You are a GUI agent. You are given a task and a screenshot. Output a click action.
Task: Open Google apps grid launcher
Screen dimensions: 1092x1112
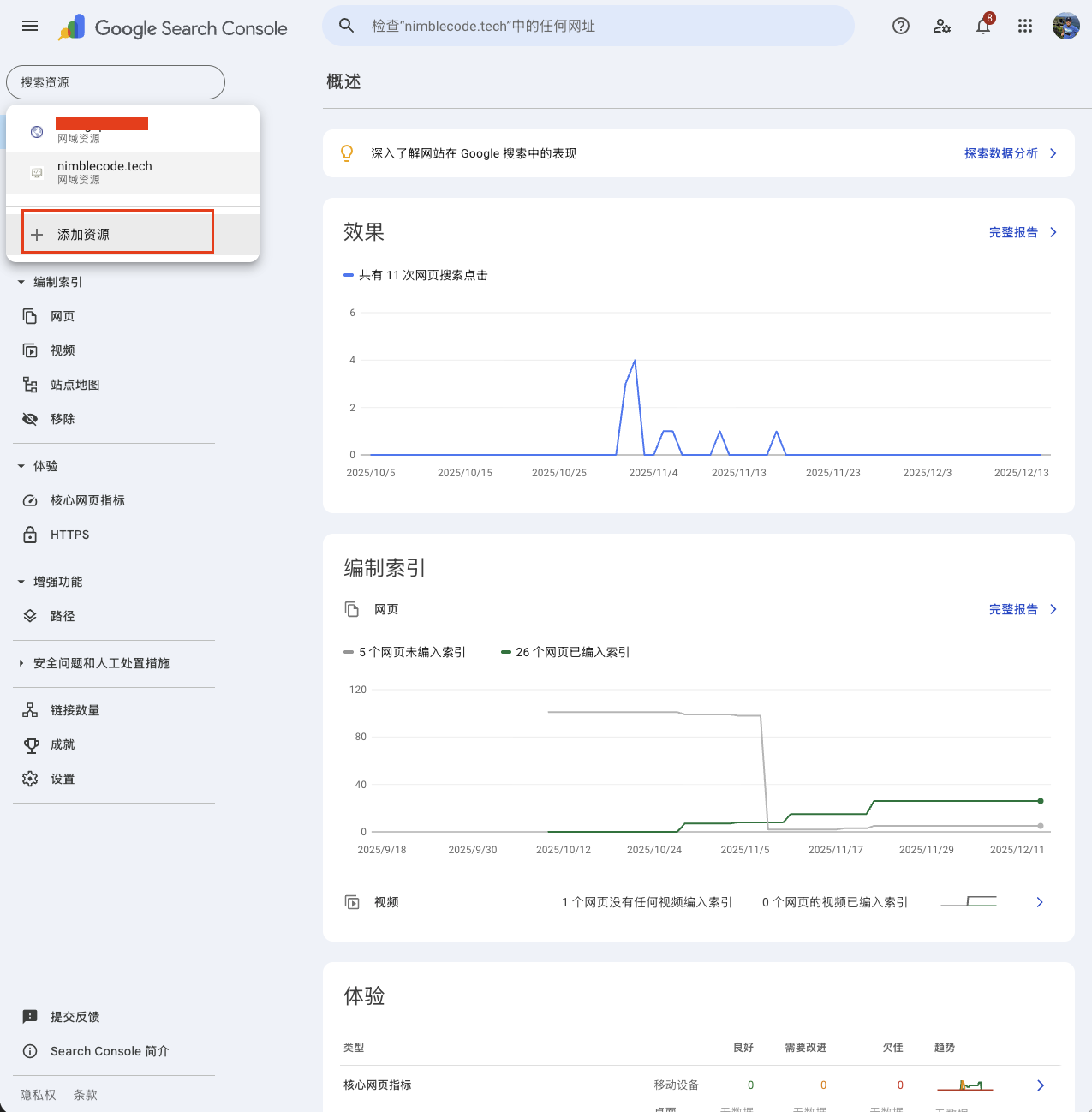[x=1024, y=26]
